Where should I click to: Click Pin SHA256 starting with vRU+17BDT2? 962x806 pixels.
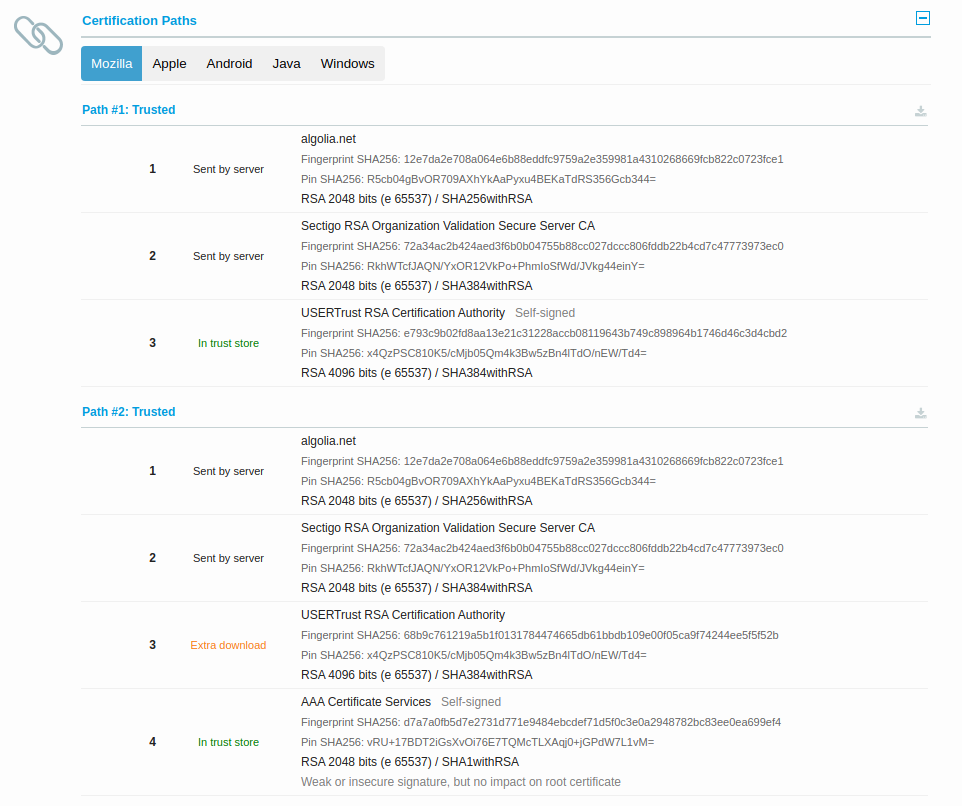point(477,742)
